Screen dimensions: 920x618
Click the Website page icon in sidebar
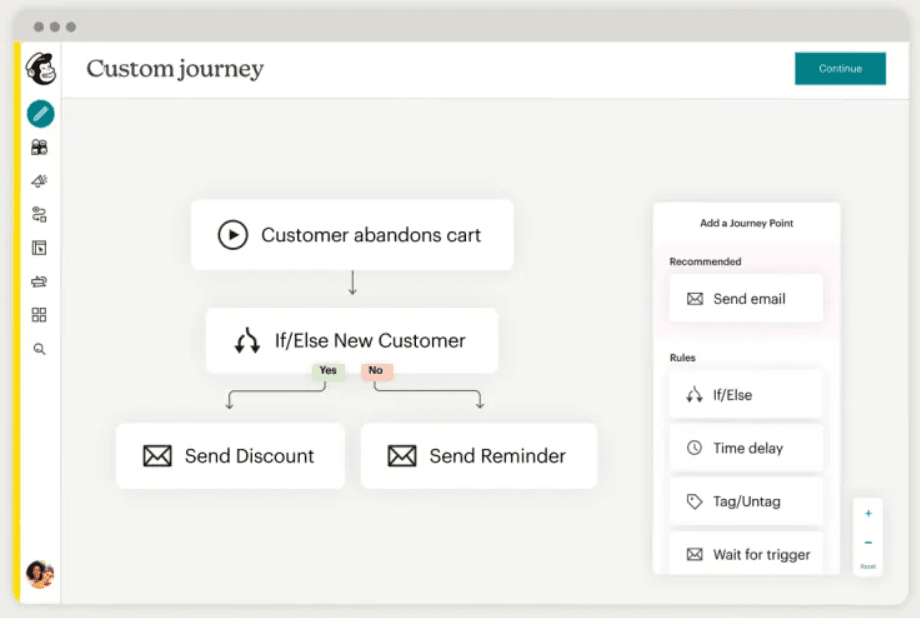[40, 247]
